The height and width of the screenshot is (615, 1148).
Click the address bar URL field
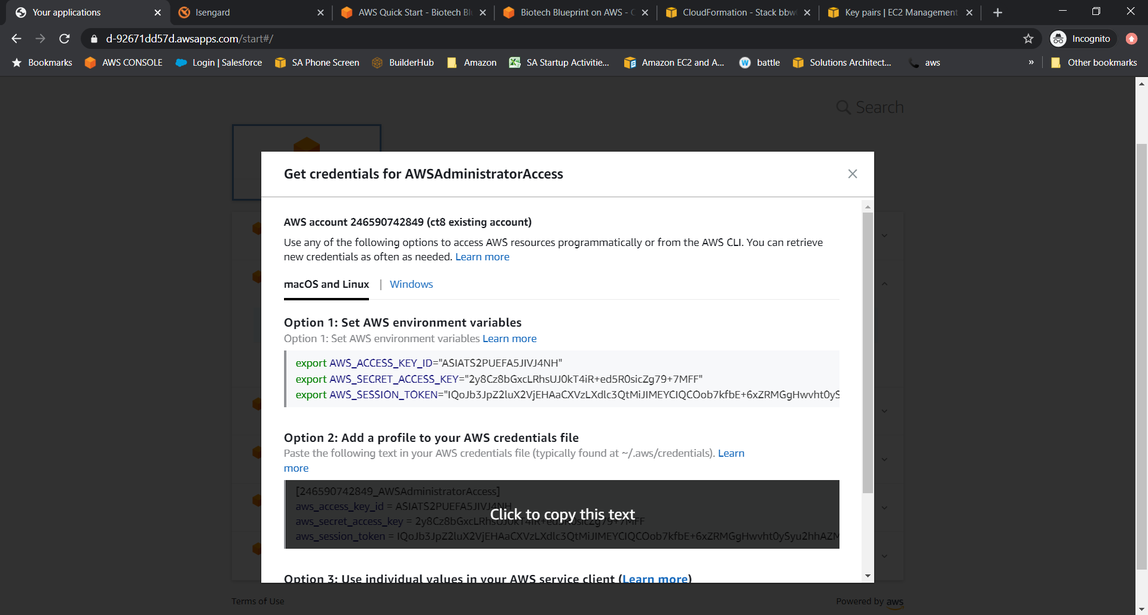556,38
